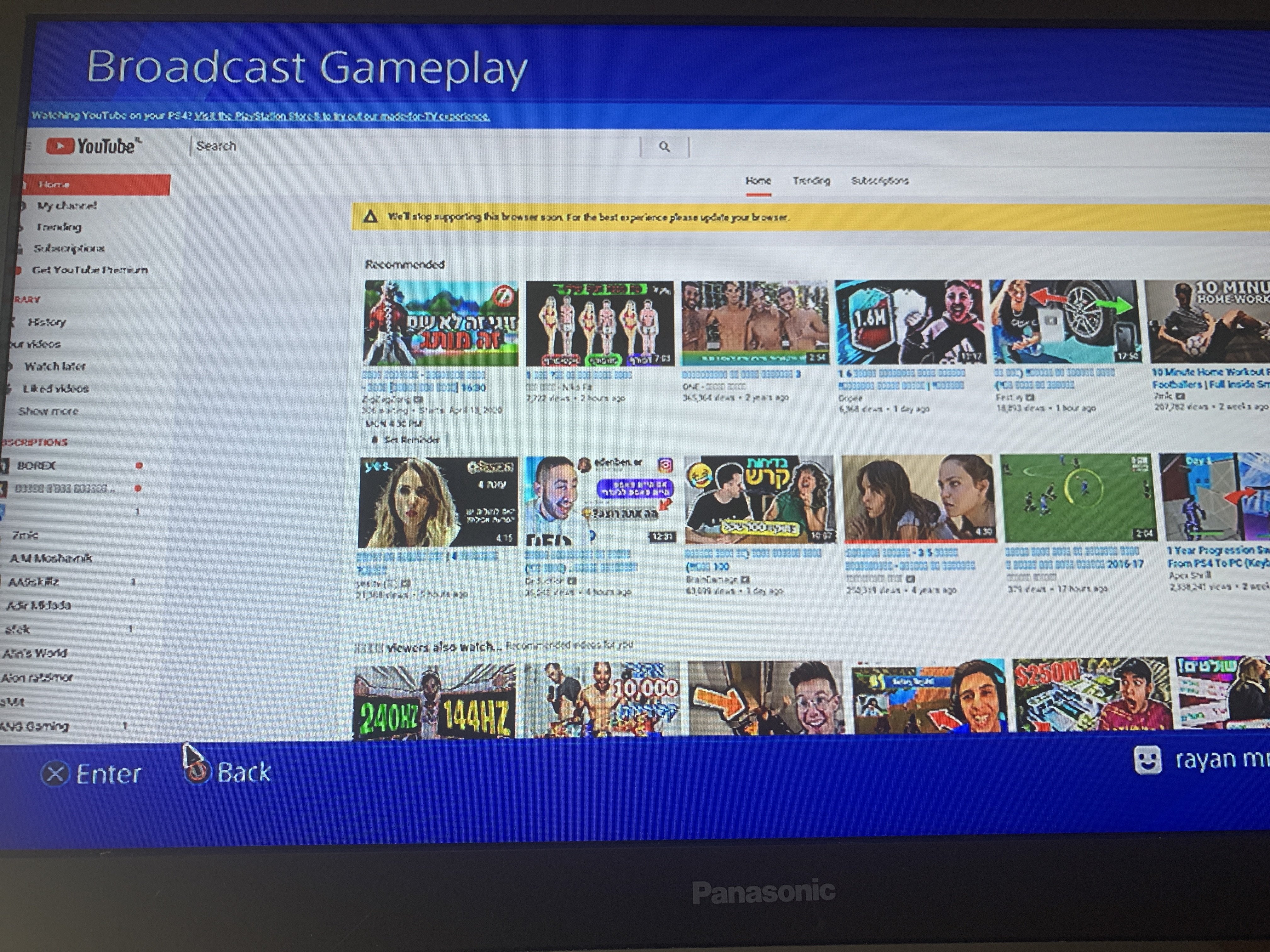Open the afek subscription channel

[17, 630]
